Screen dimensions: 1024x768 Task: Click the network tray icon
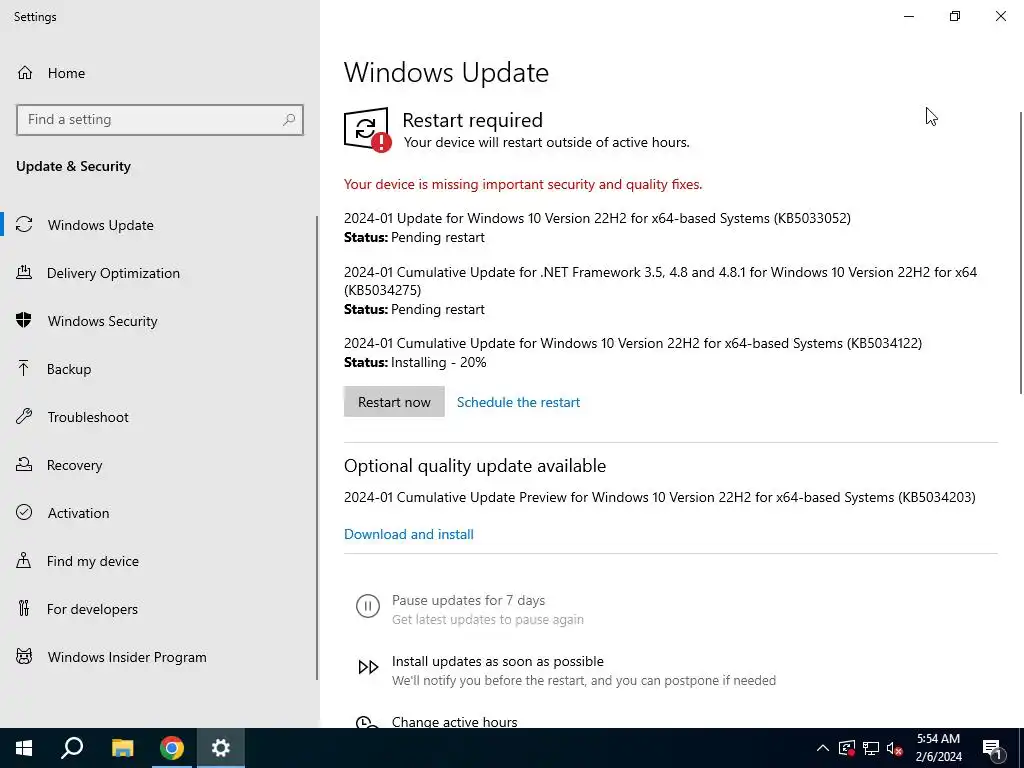(x=871, y=748)
